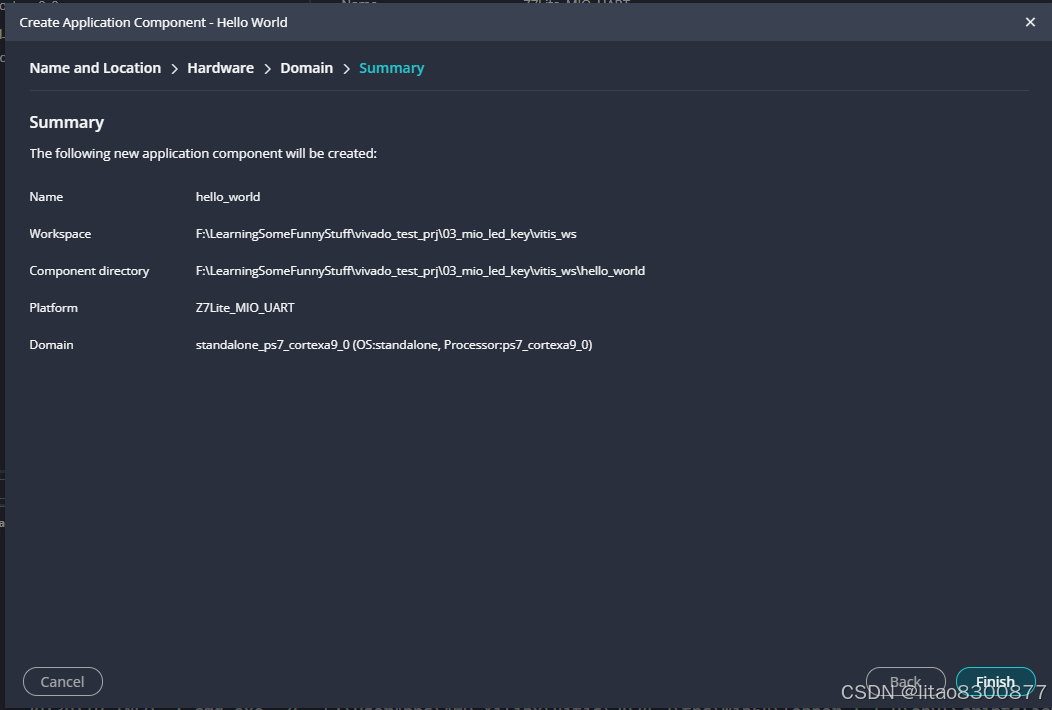Click the Platform label
The height and width of the screenshot is (710, 1052).
54,307
